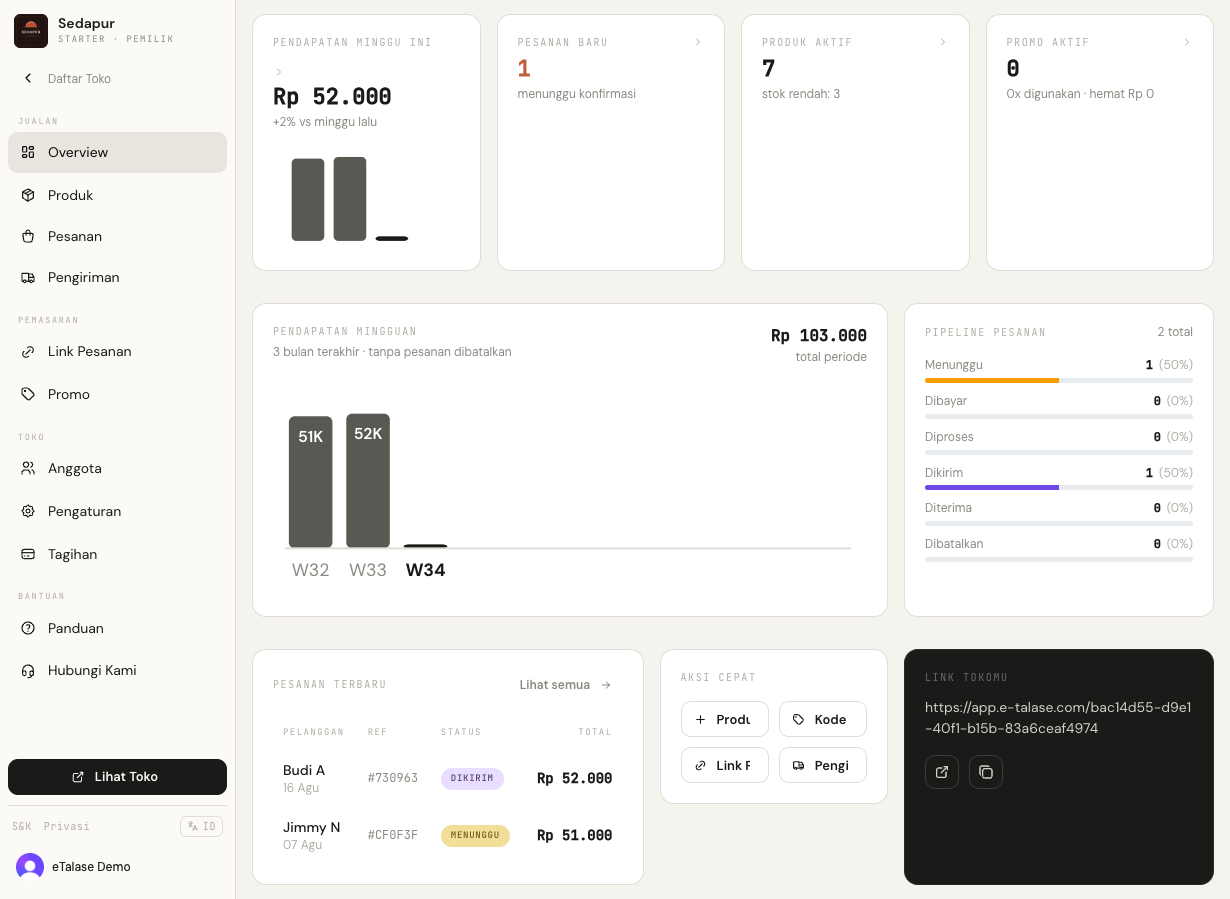Click the Dibayar empty progress bar
The width and height of the screenshot is (1230, 899).
pyautogui.click(x=1059, y=416)
